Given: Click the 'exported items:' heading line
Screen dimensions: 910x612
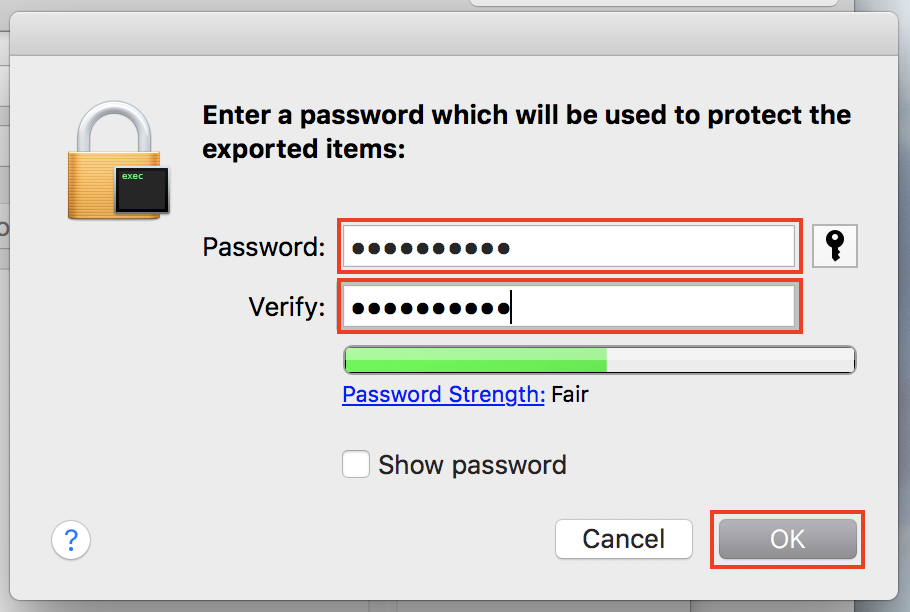Looking at the screenshot, I should pos(305,150).
